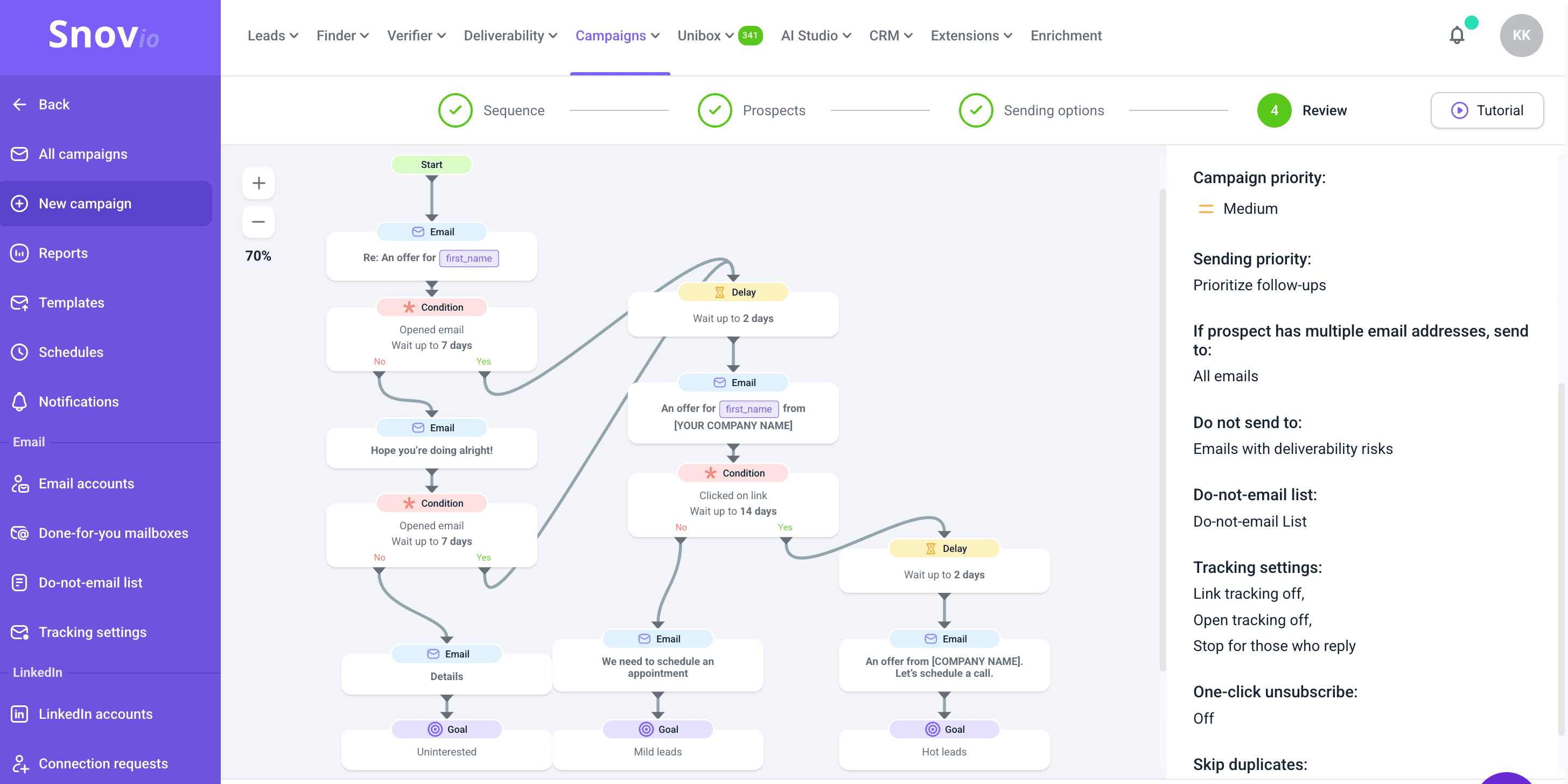Click the Back link in the sidebar
The image size is (1568, 784).
pyautogui.click(x=53, y=104)
